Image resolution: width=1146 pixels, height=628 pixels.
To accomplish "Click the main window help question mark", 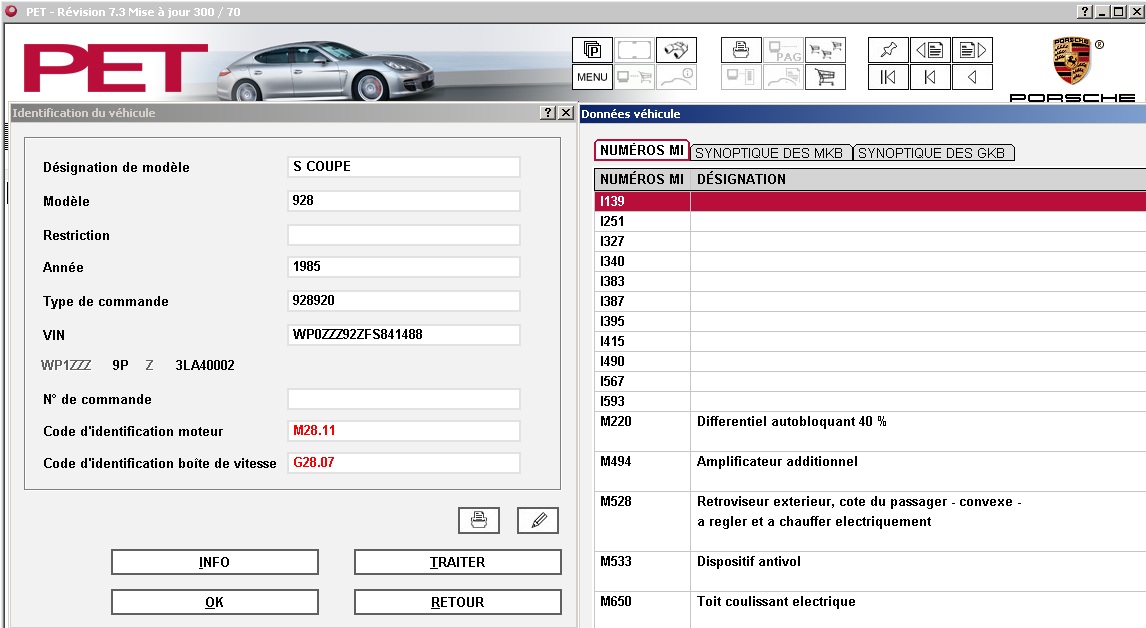I will point(1085,12).
